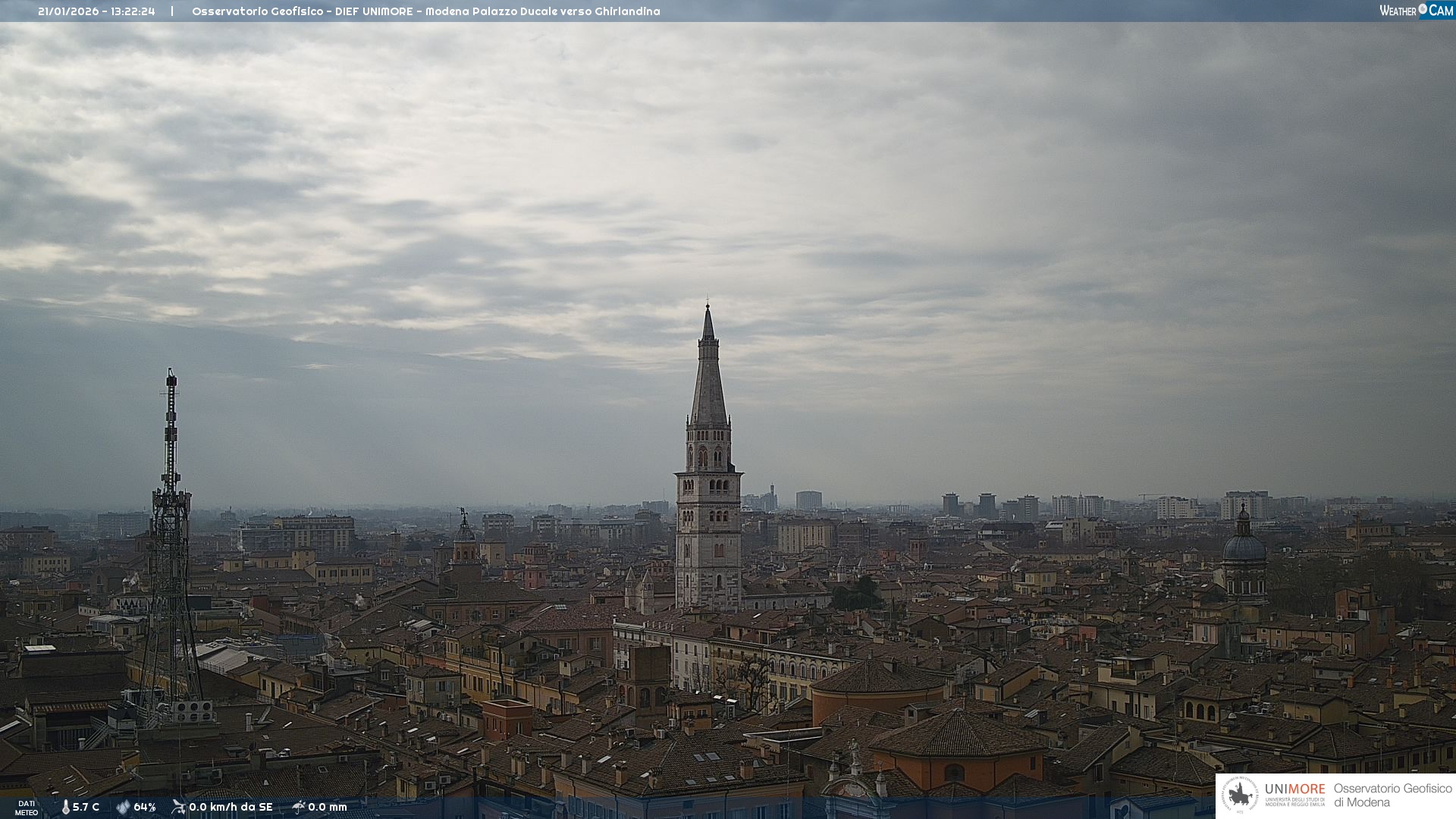
Task: Open the WeatherCam logo link
Action: pyautogui.click(x=1415, y=11)
